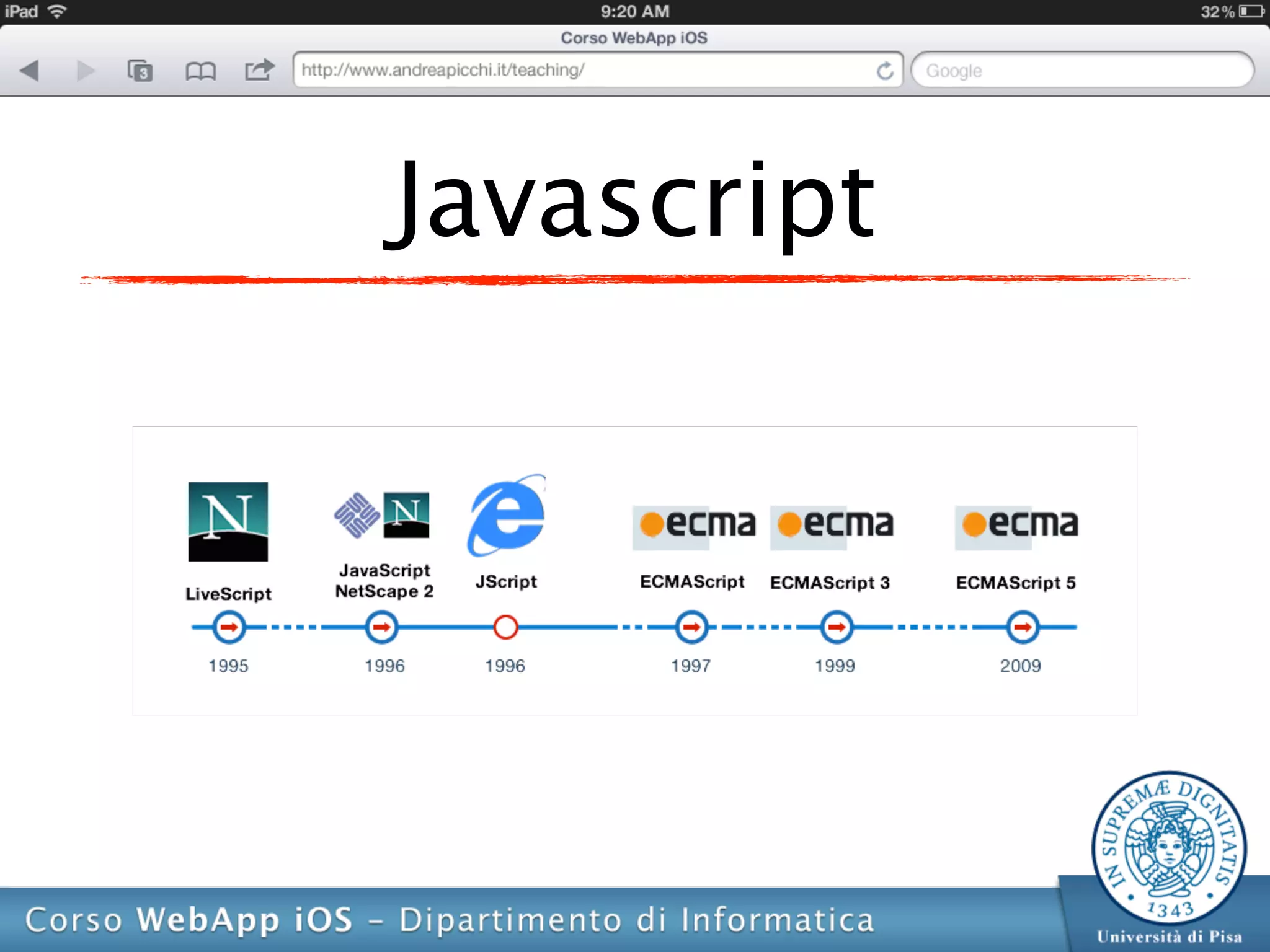This screenshot has height=952, width=1270.
Task: Click the ECMAScript 5 label
Action: coord(1016,583)
